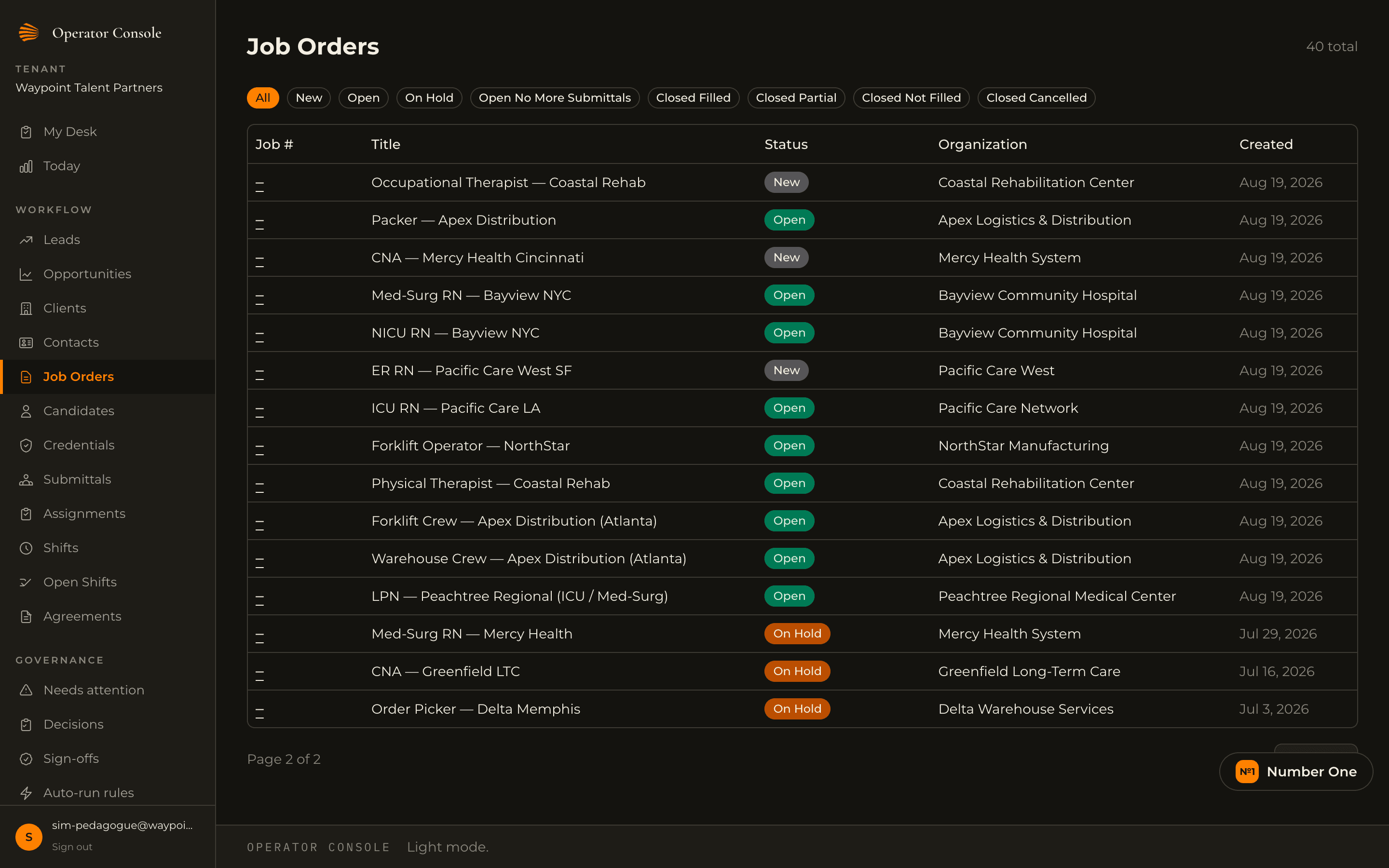Go to Decisions in Governance
This screenshot has width=1389, height=868.
[108, 724]
